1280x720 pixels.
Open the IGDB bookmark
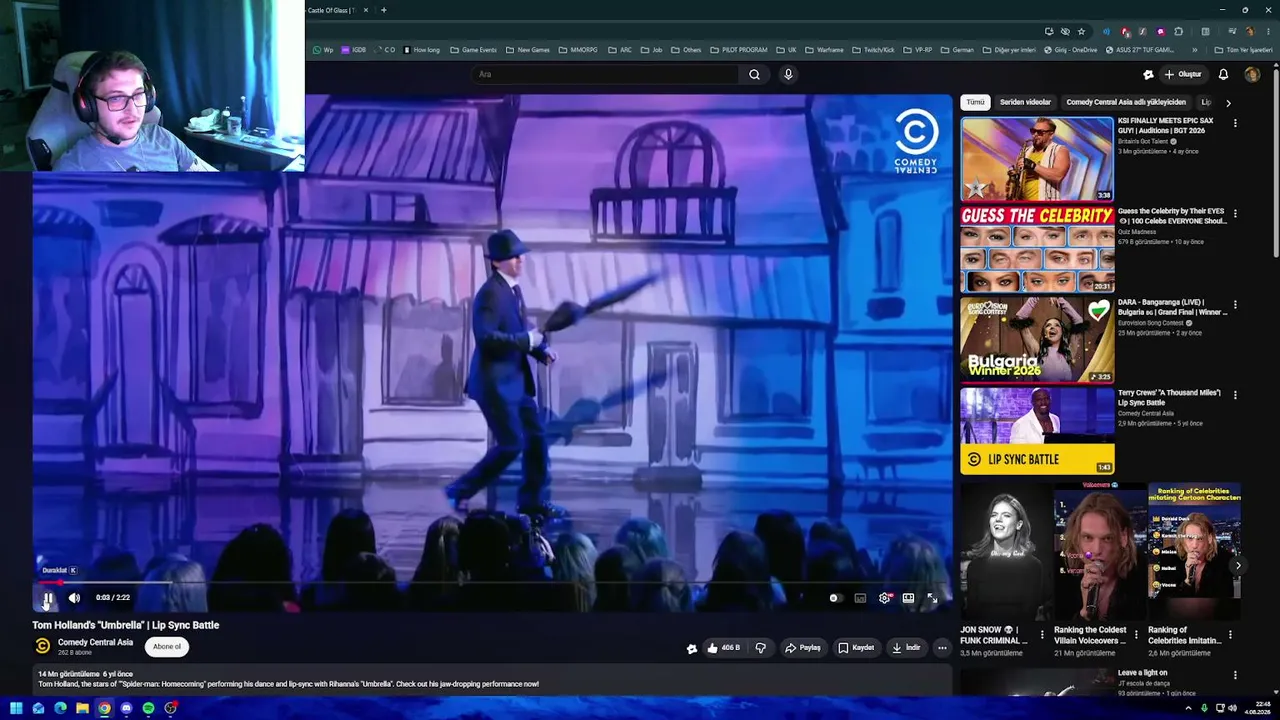coord(354,50)
